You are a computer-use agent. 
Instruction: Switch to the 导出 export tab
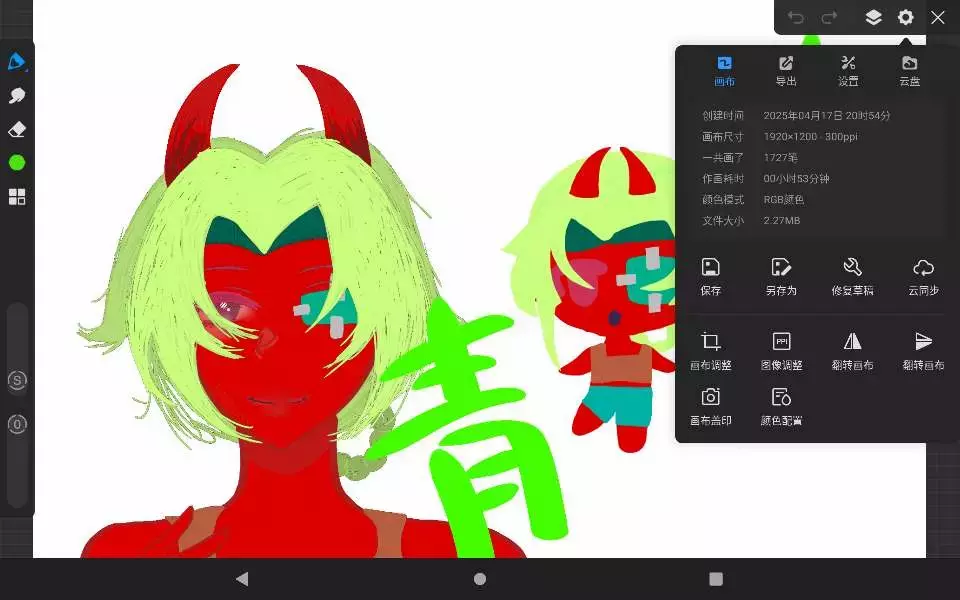(x=786, y=71)
